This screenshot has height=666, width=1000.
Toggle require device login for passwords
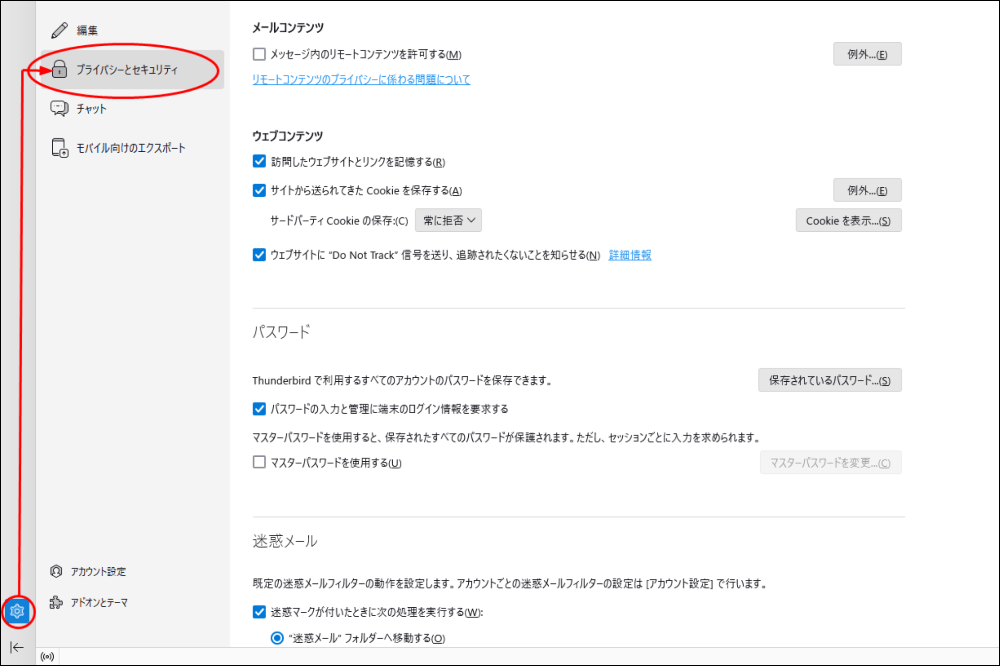(x=259, y=409)
